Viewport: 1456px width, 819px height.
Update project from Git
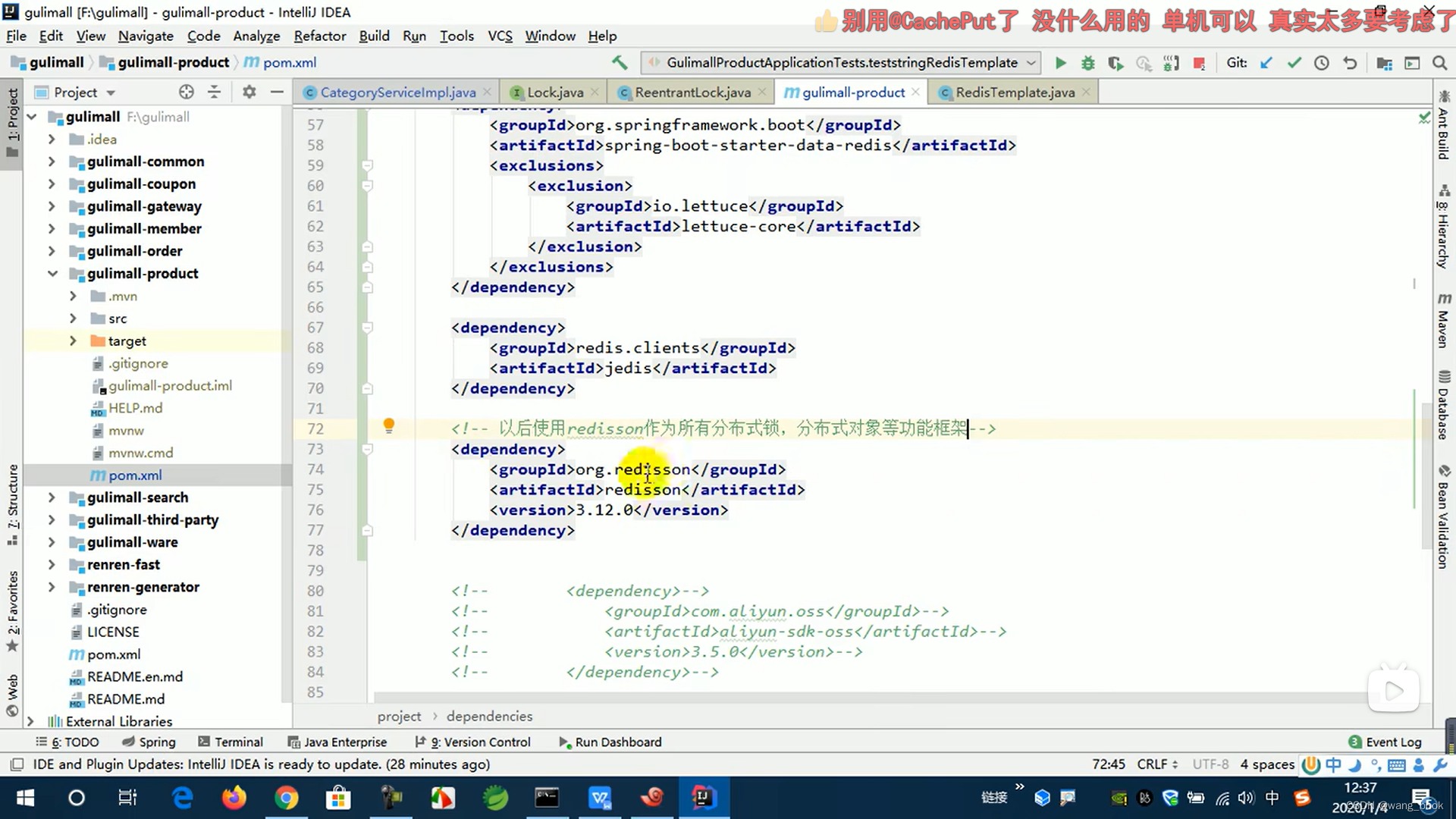pyautogui.click(x=1266, y=63)
